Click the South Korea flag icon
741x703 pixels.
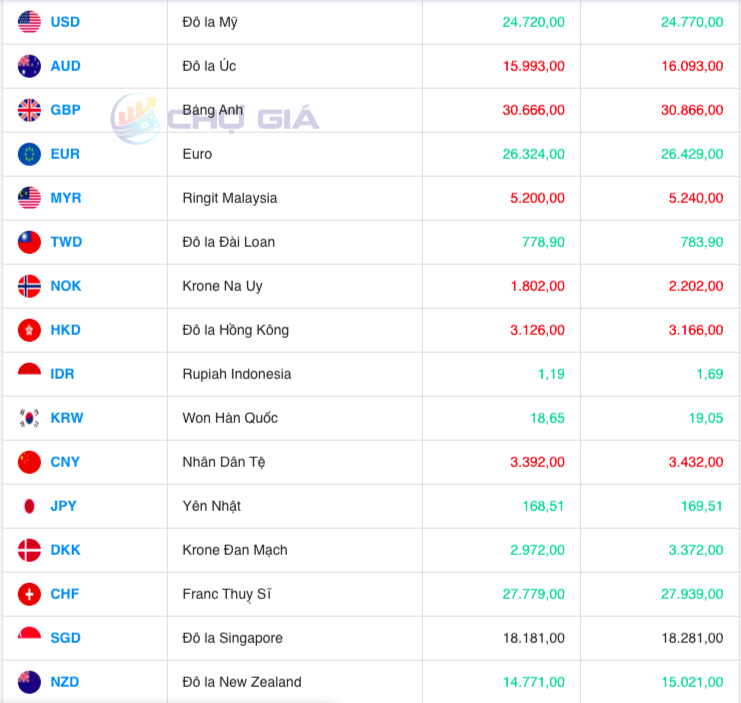pos(29,418)
